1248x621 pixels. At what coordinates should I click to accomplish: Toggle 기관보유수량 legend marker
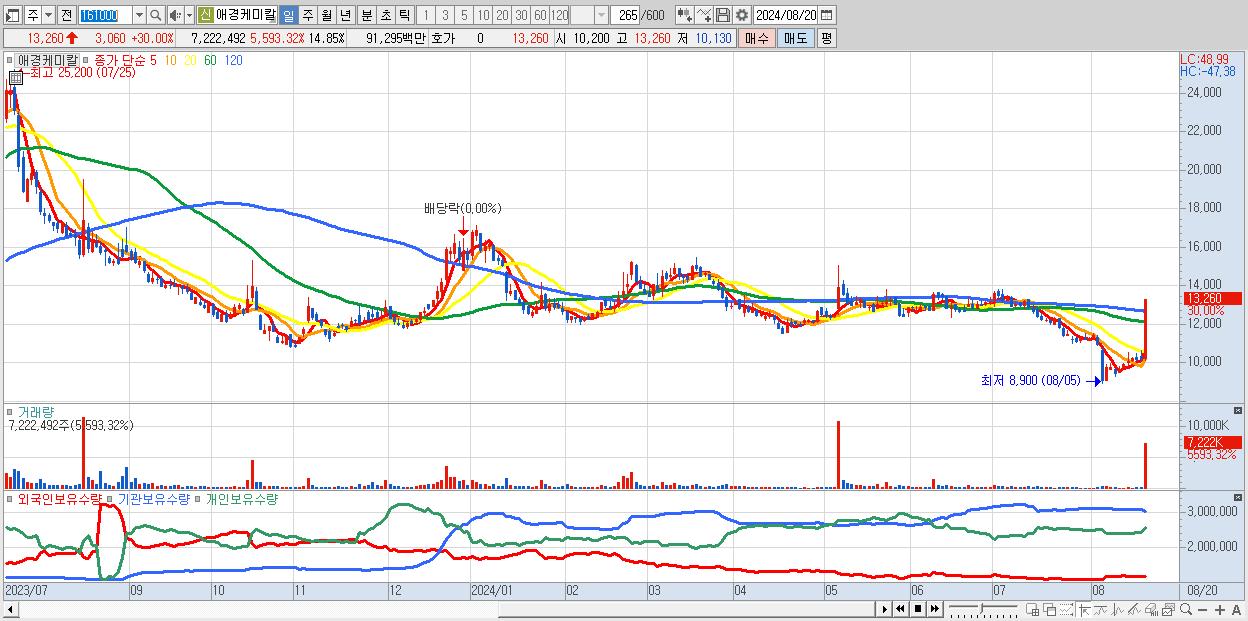pyautogui.click(x=112, y=498)
